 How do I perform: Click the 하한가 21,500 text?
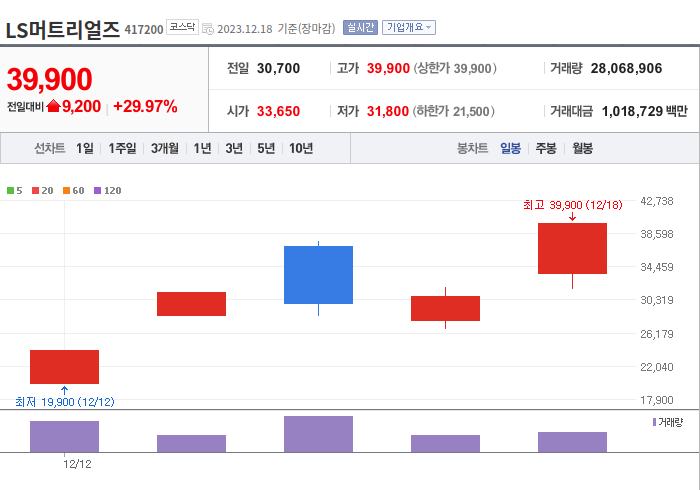(454, 111)
